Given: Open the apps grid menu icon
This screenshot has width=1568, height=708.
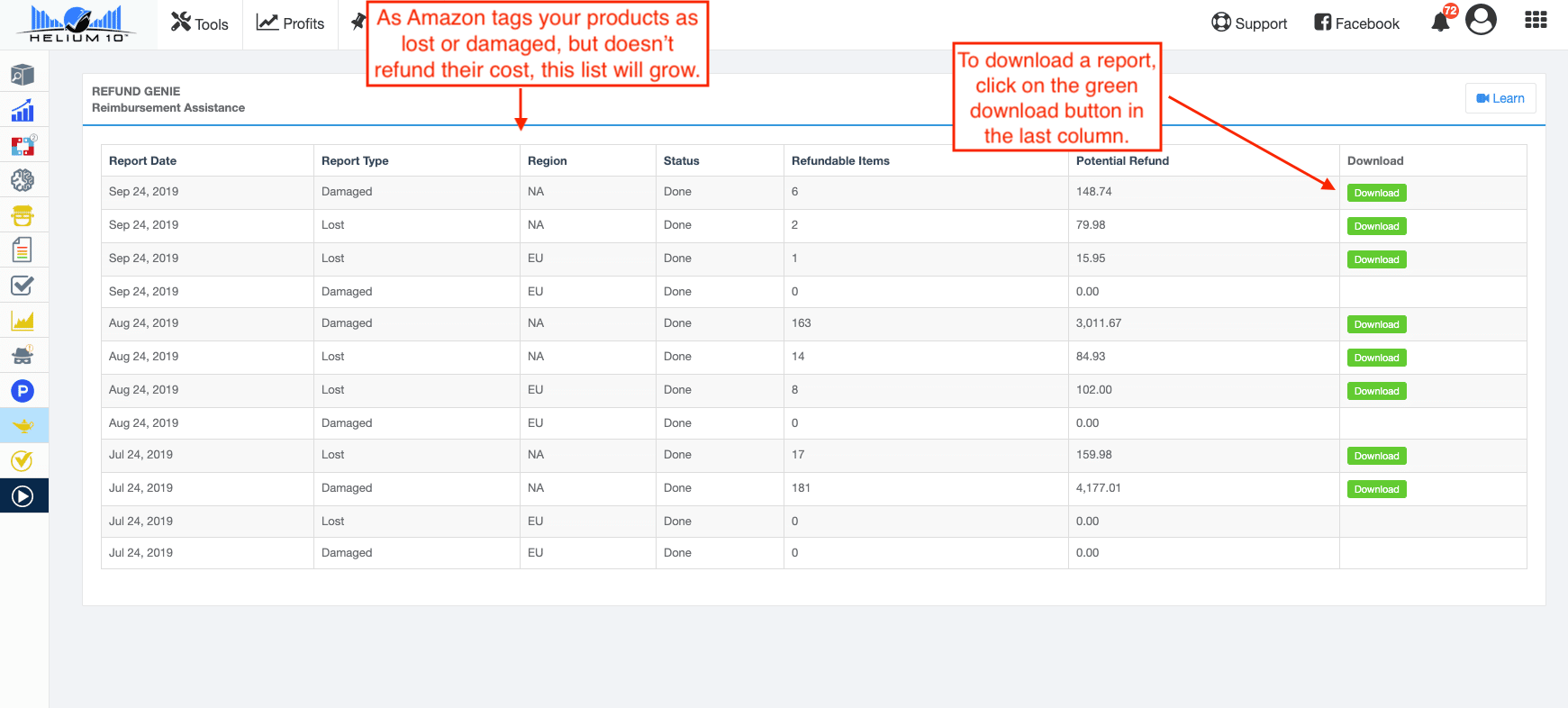Looking at the screenshot, I should click(x=1536, y=20).
